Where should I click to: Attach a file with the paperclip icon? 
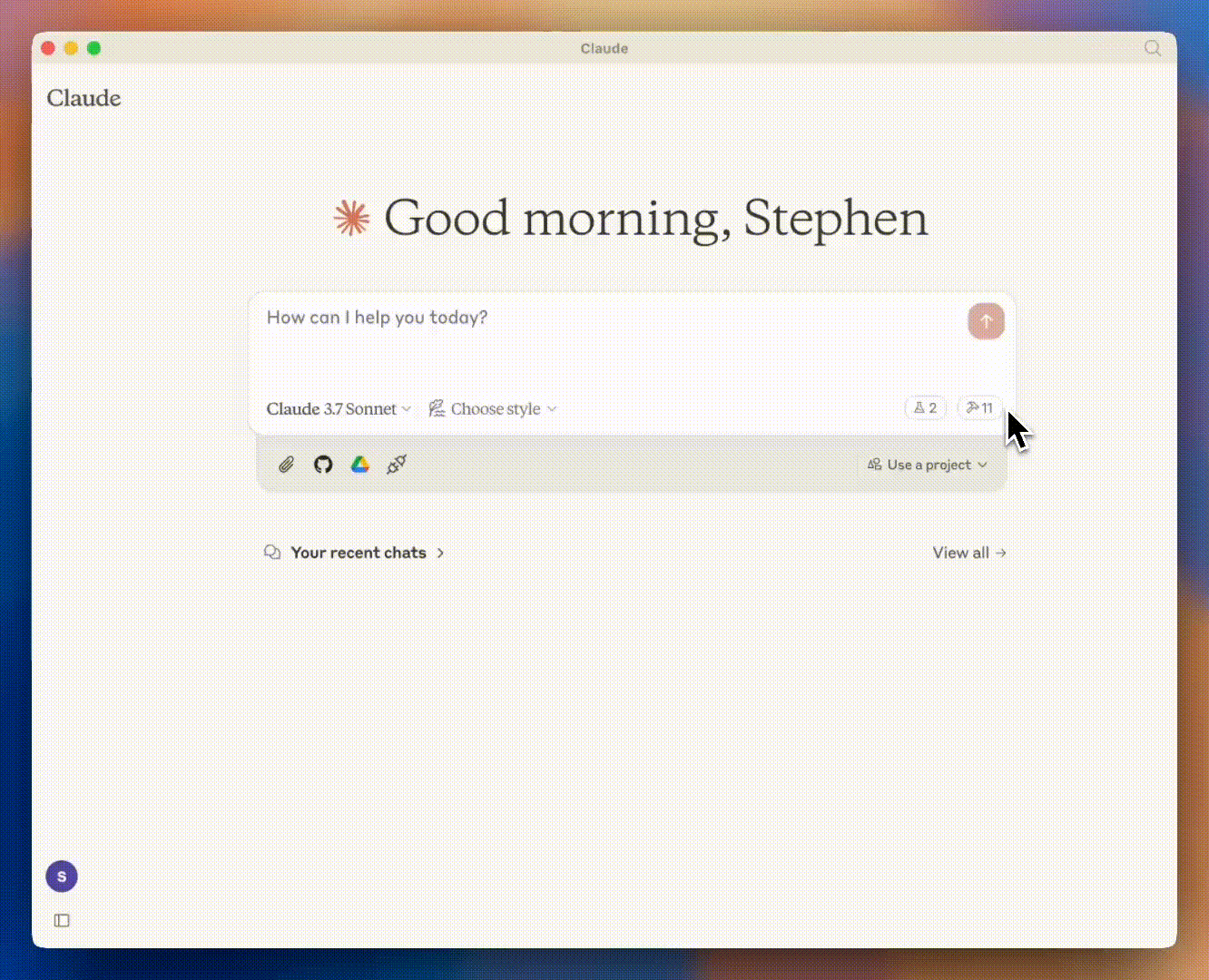pyautogui.click(x=286, y=465)
